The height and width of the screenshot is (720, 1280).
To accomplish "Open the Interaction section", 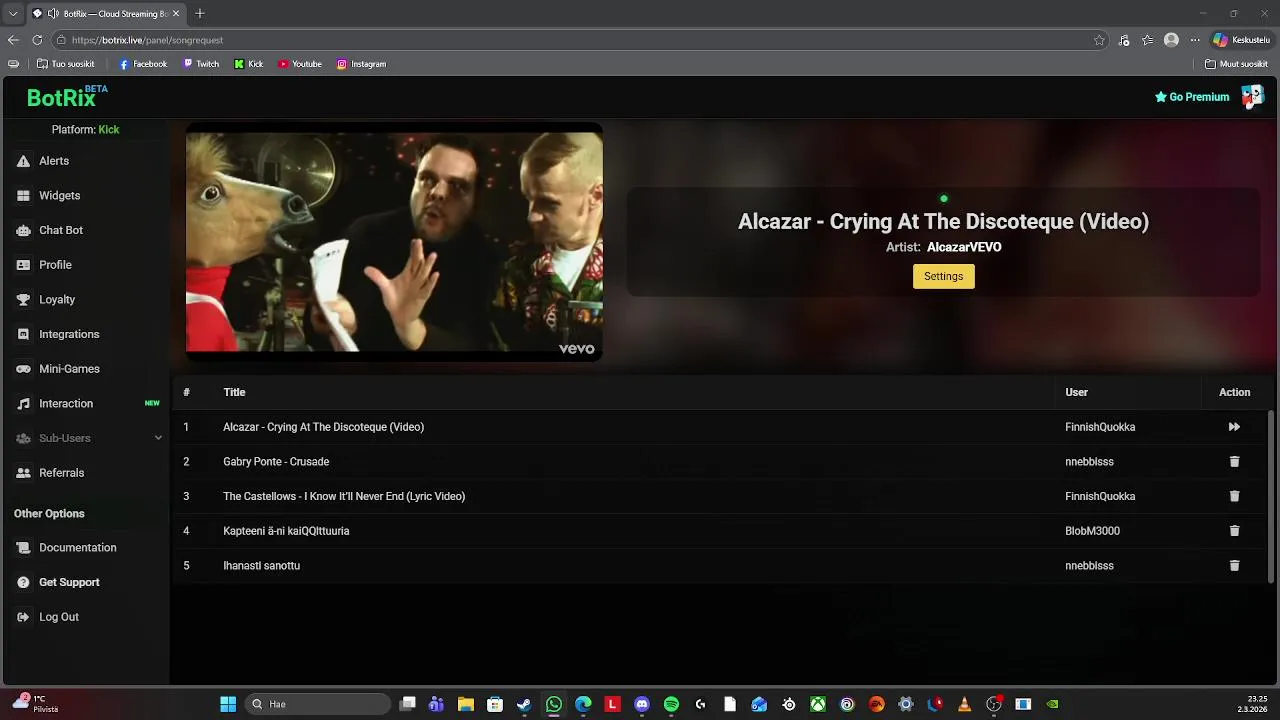I will [x=66, y=404].
